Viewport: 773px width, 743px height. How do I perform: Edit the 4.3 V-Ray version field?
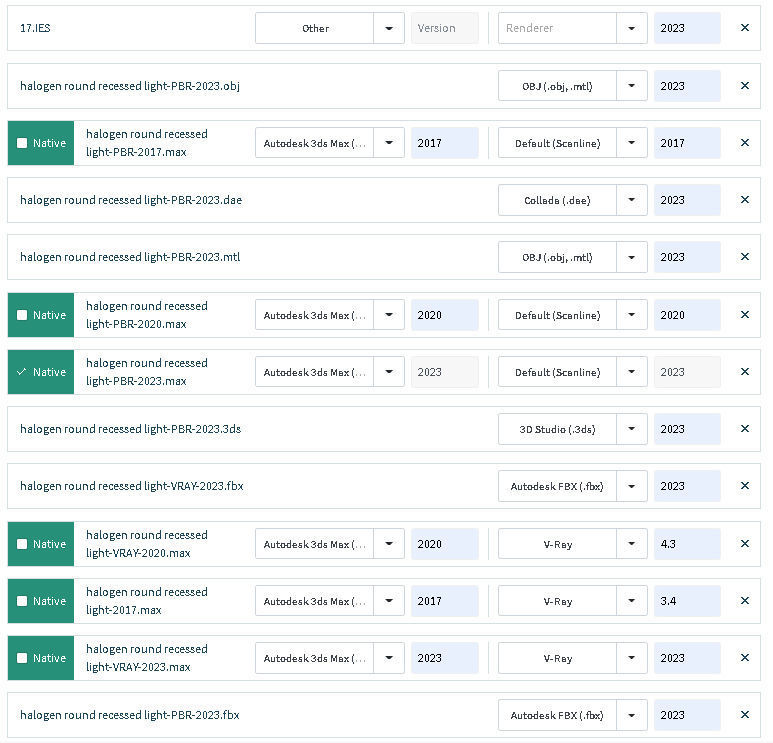687,544
